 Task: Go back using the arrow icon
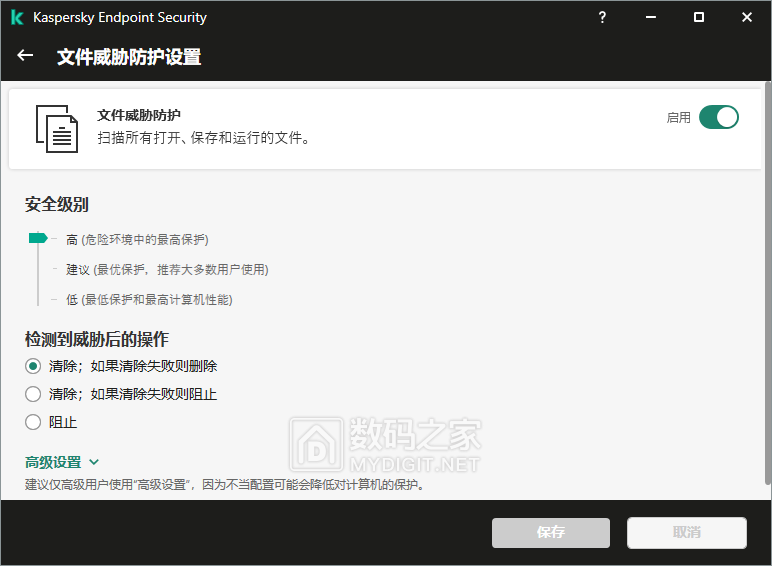(x=25, y=56)
